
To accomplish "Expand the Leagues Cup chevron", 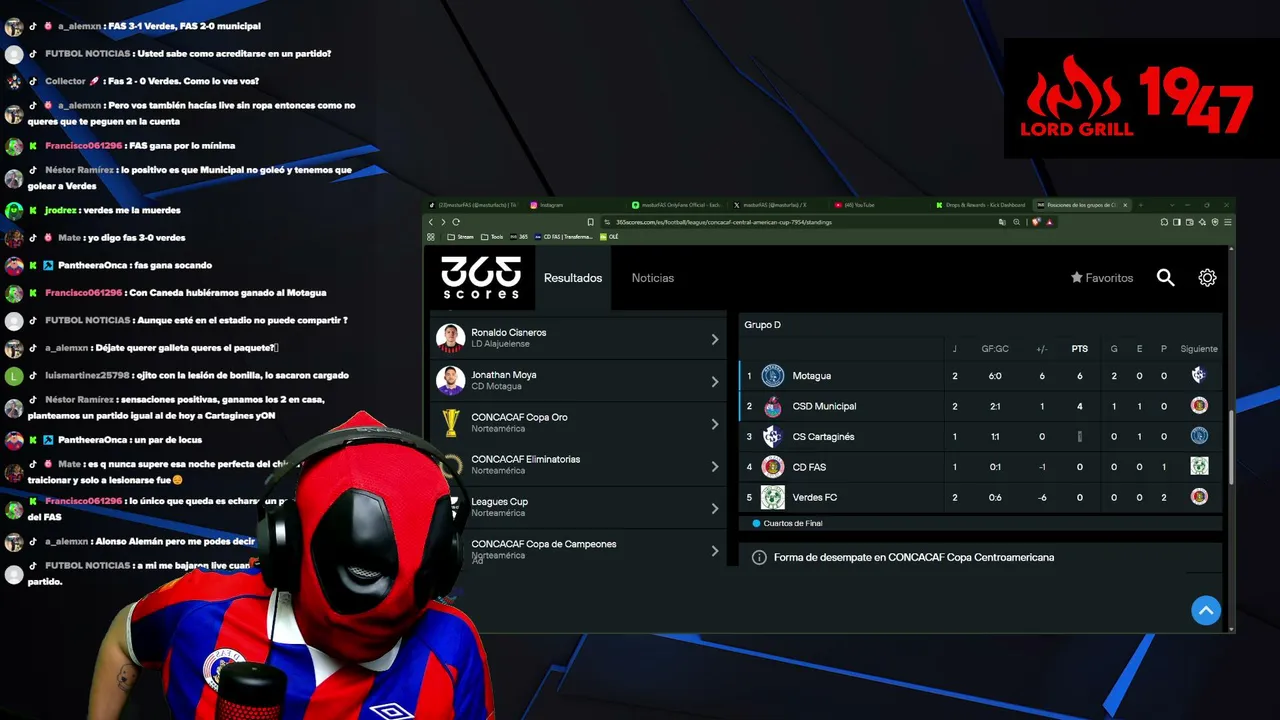I will coord(715,508).
